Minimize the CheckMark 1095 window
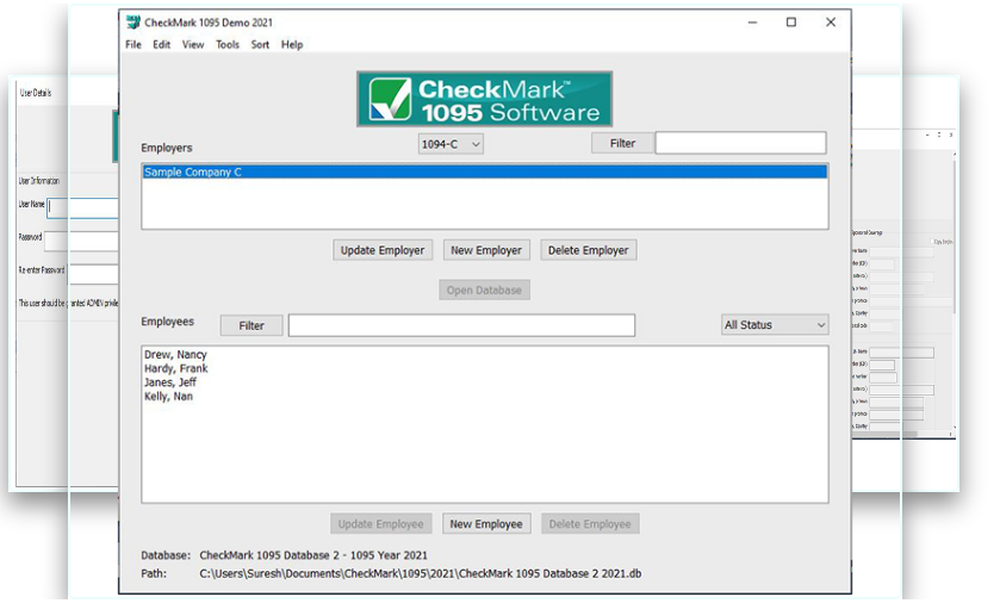Viewport: 1000px width, 604px height. 753,22
